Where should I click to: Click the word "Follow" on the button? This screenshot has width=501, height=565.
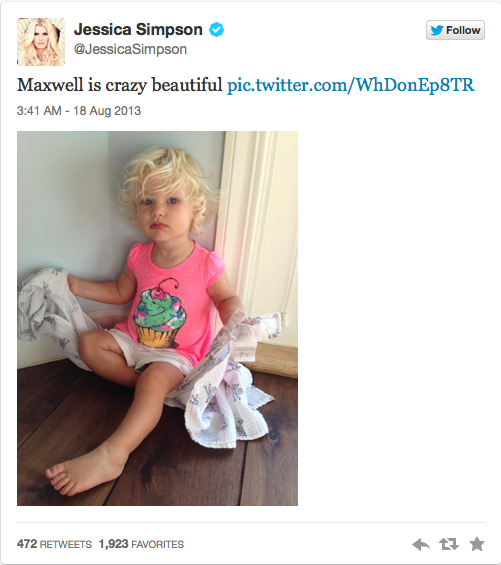(x=463, y=30)
